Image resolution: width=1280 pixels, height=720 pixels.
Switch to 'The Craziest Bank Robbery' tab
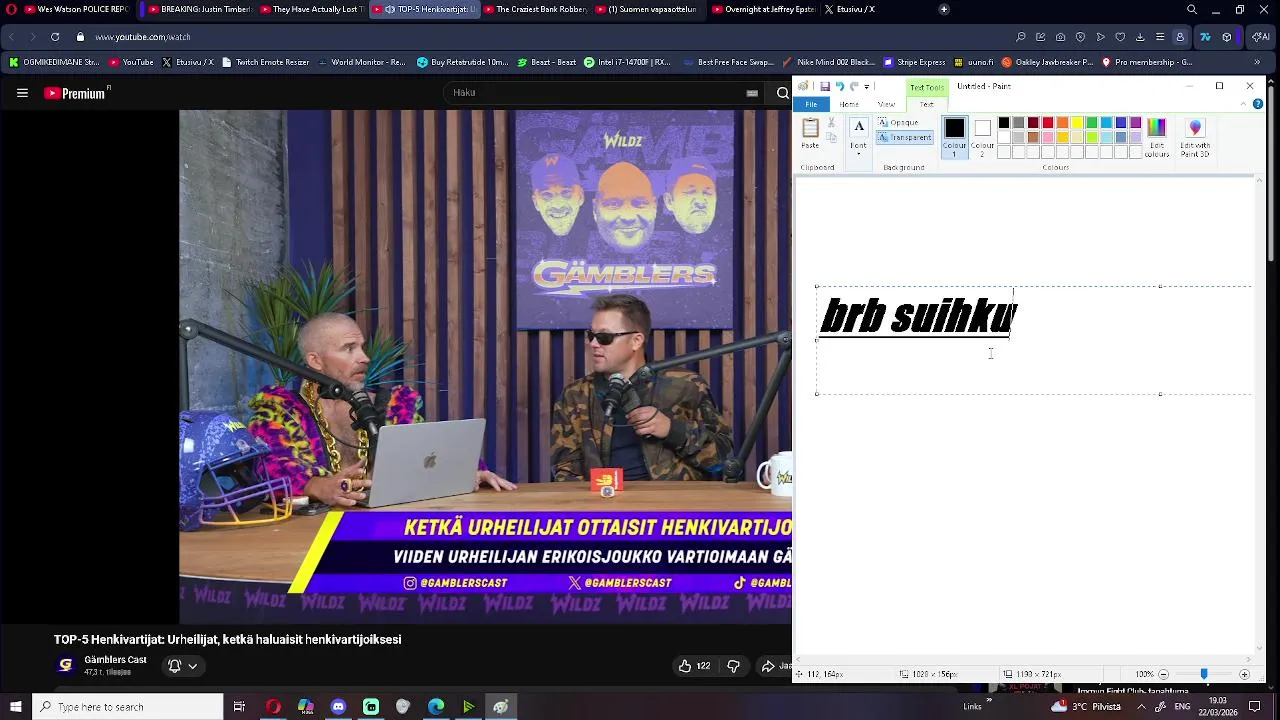pos(535,9)
